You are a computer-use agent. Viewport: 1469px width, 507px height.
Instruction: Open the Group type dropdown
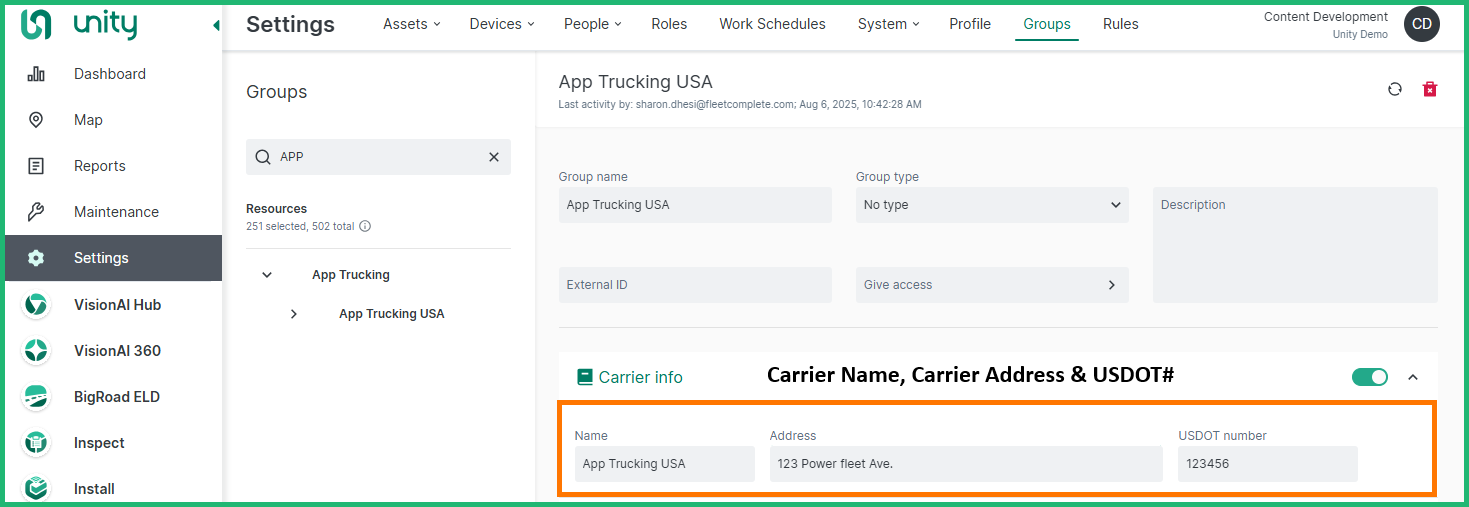[x=992, y=205]
